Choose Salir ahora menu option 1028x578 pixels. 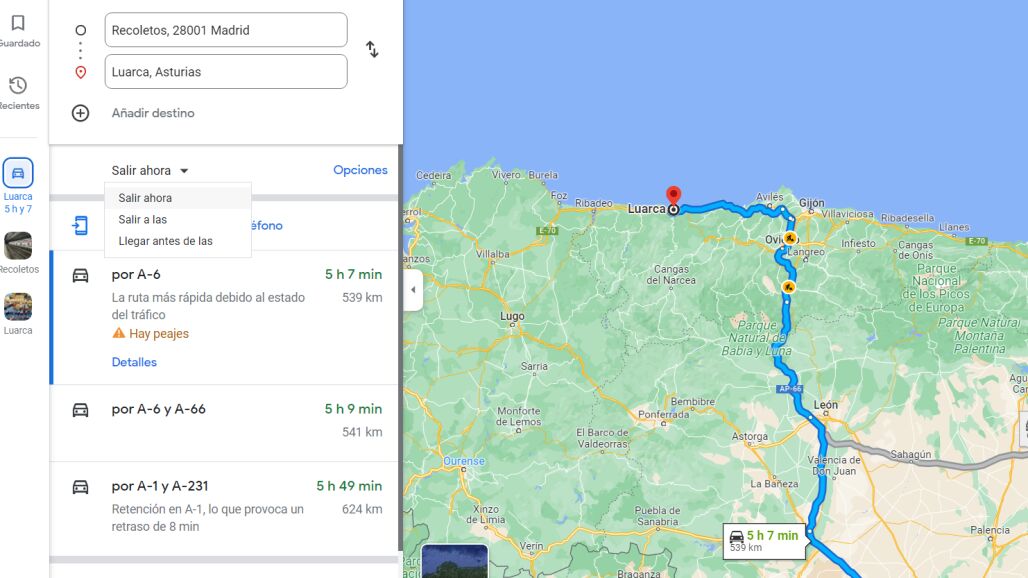click(145, 198)
